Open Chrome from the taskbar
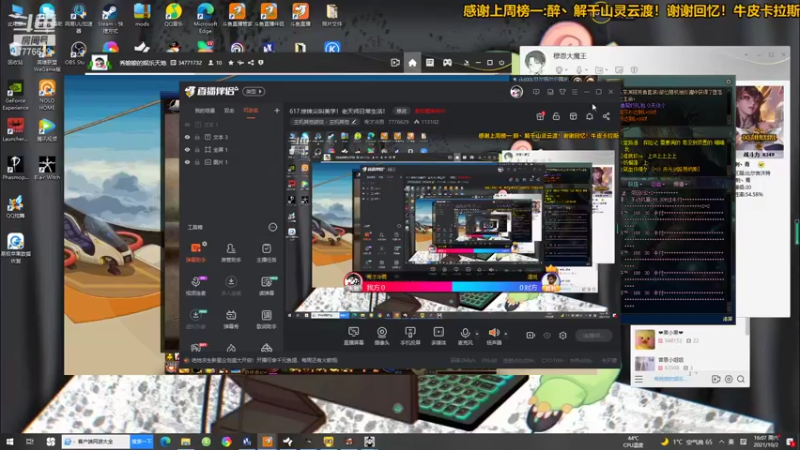 coord(227,441)
